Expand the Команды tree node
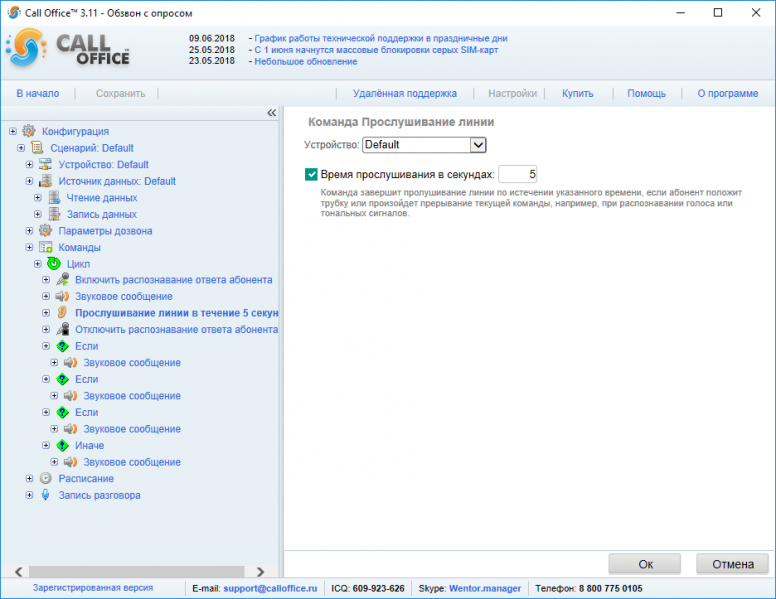 [29, 247]
